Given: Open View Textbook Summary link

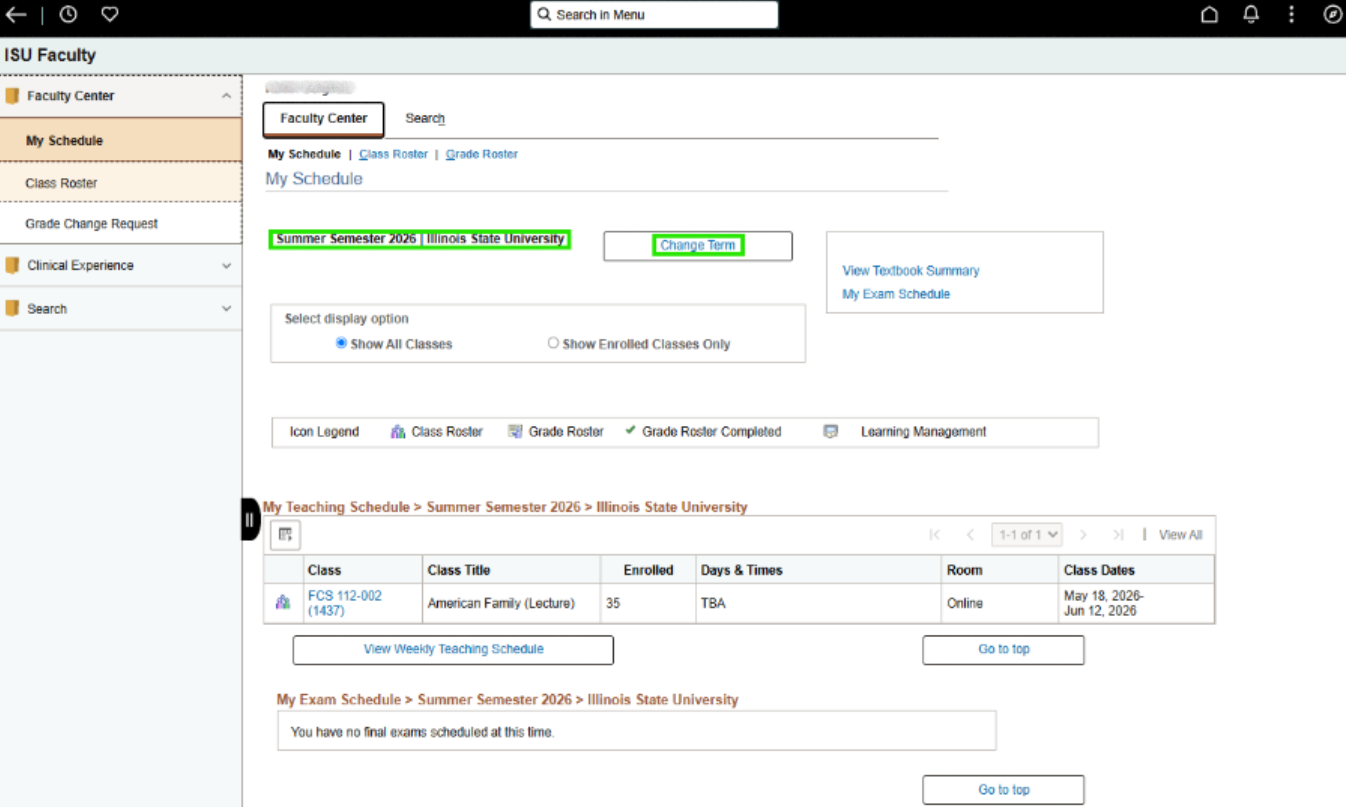Looking at the screenshot, I should (x=911, y=271).
